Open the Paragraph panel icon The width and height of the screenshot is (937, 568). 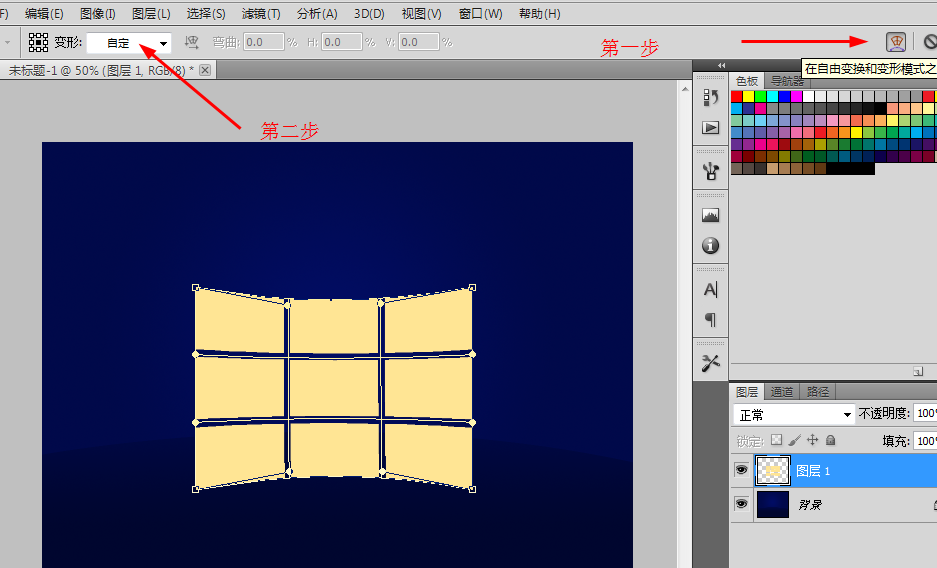pyautogui.click(x=711, y=320)
